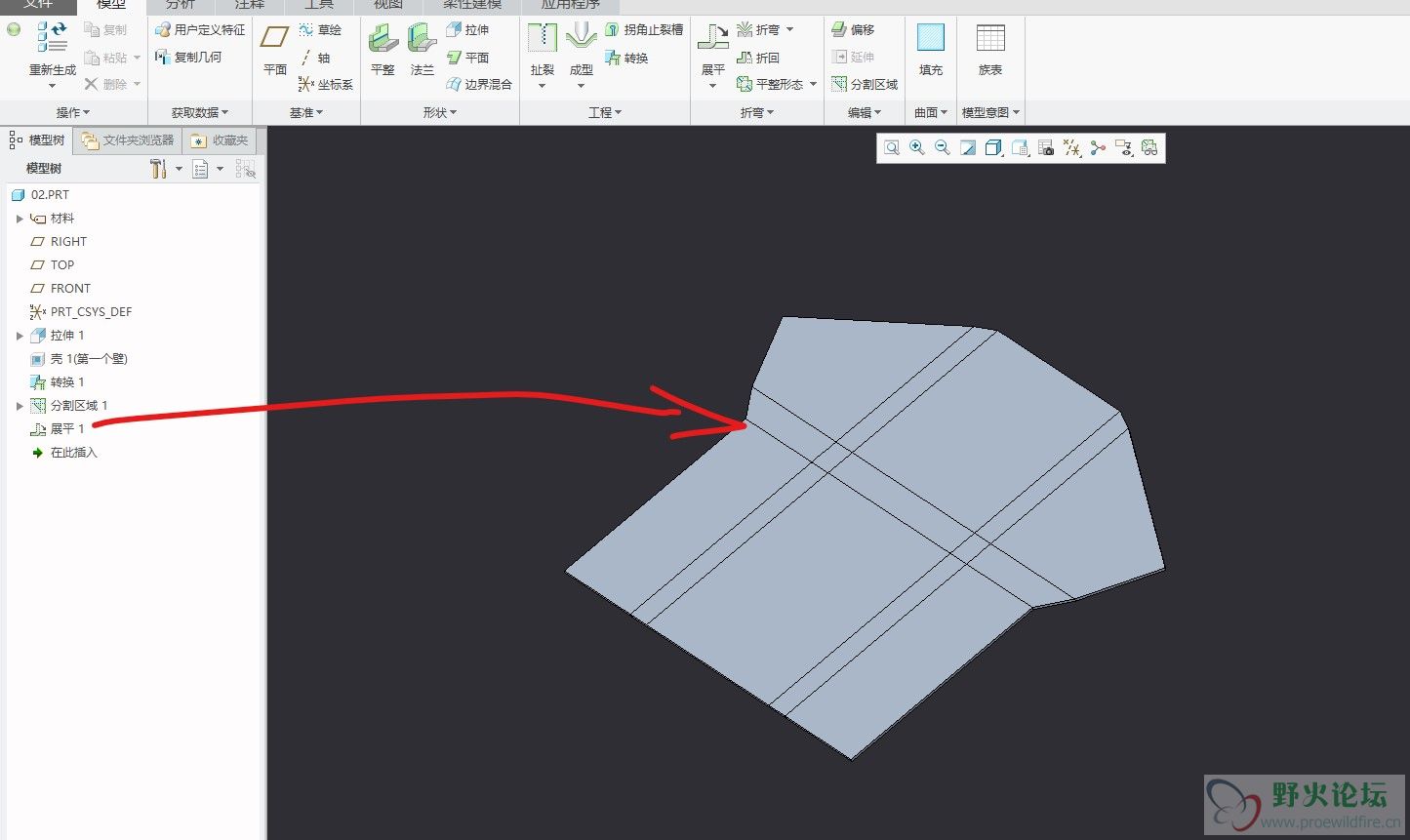Screen dimensions: 1410x840
Task: Open the datum display filters icon
Action: point(1072,148)
